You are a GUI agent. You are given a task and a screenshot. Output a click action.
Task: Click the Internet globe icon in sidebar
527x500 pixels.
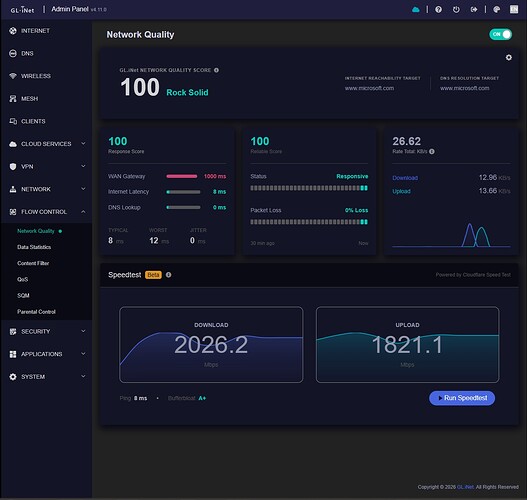coord(13,31)
